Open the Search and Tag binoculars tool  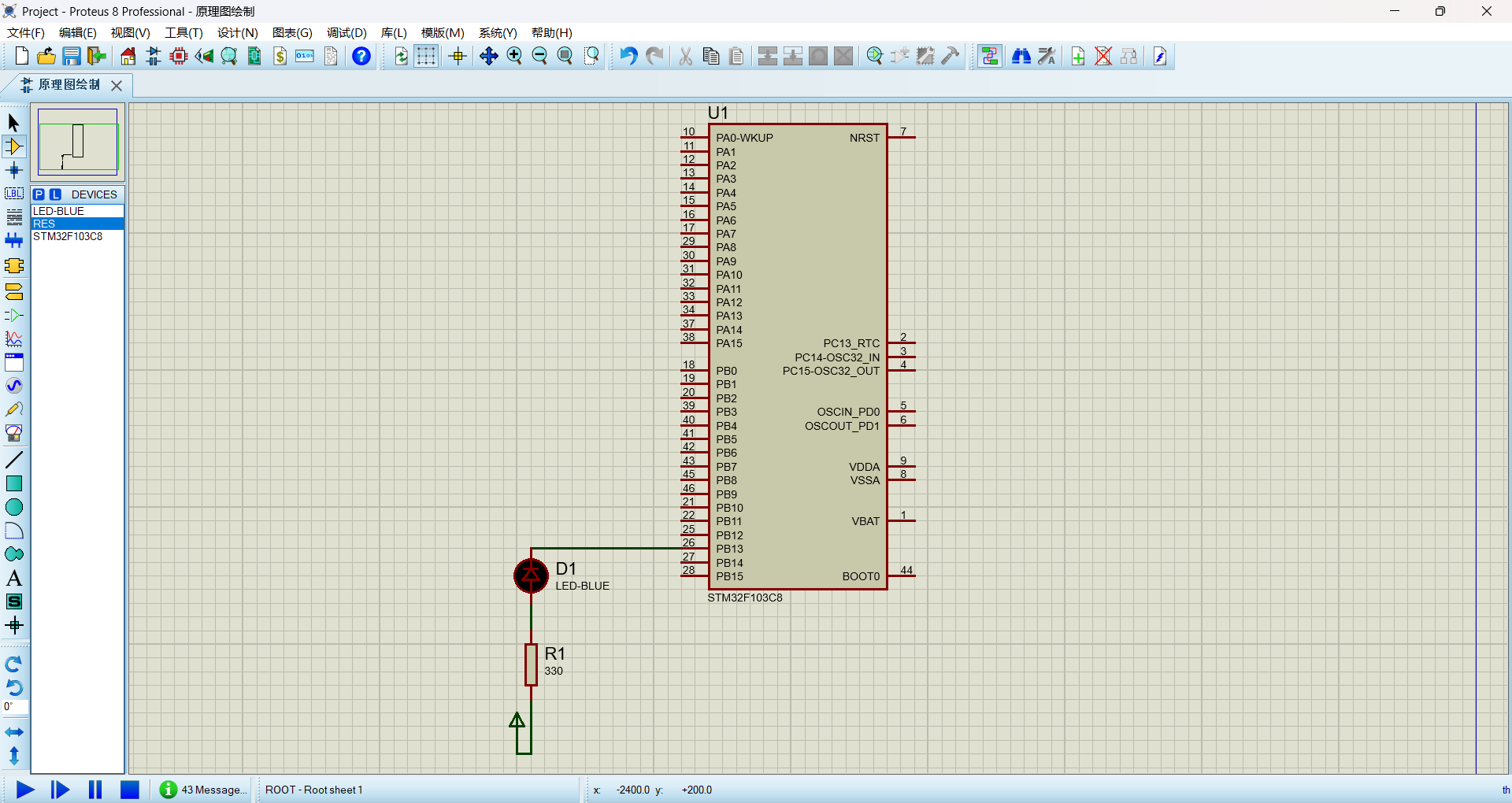pyautogui.click(x=1021, y=56)
